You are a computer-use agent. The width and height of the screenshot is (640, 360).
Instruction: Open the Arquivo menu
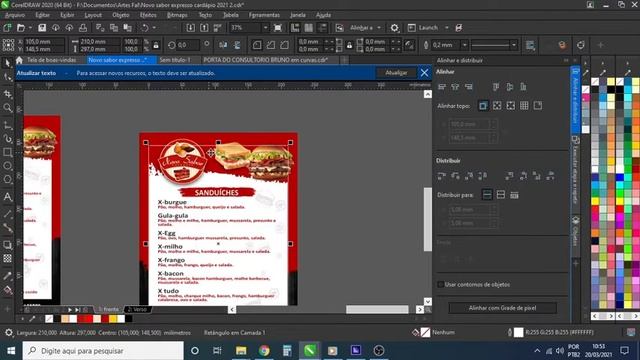coord(15,15)
